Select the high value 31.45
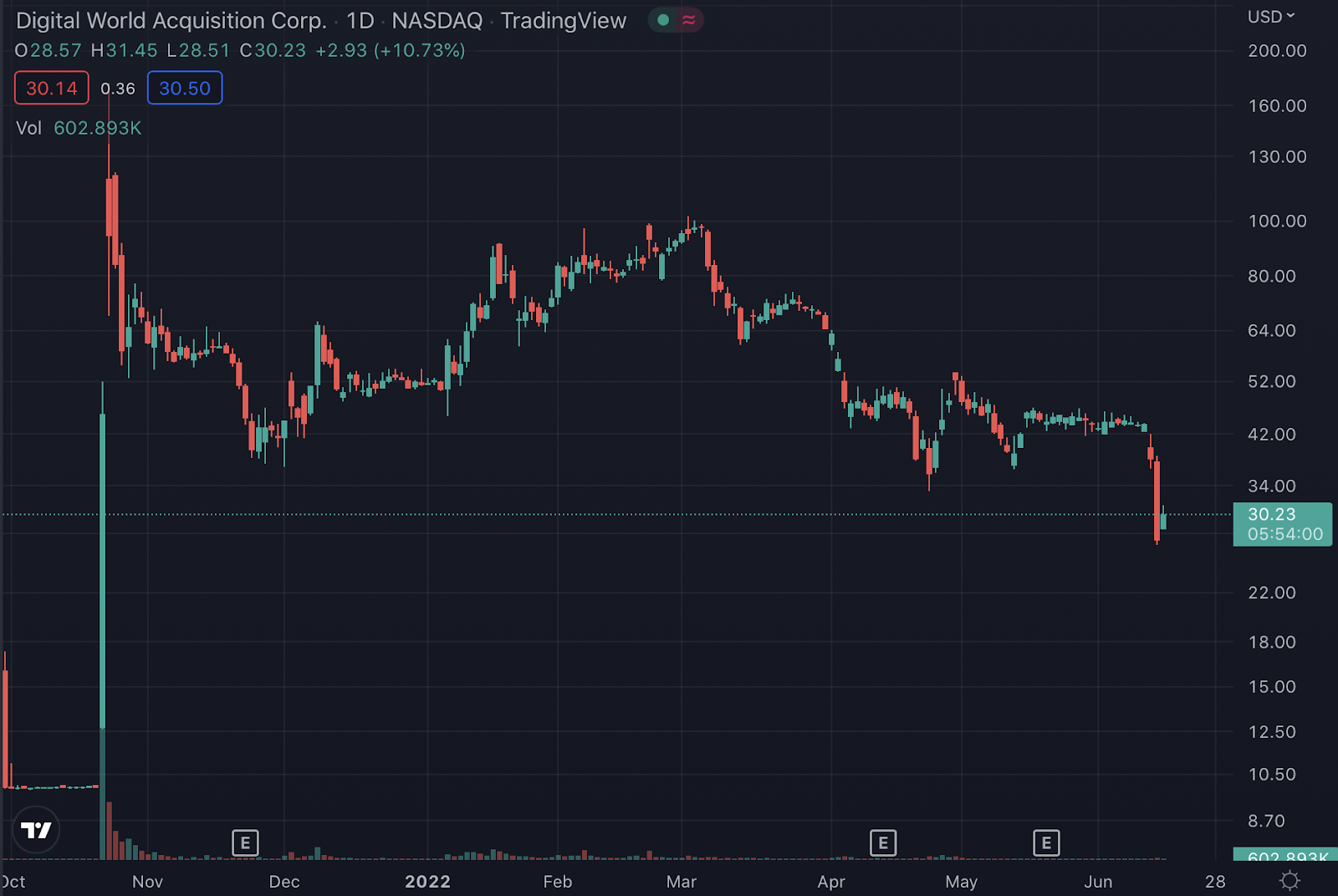 point(131,50)
